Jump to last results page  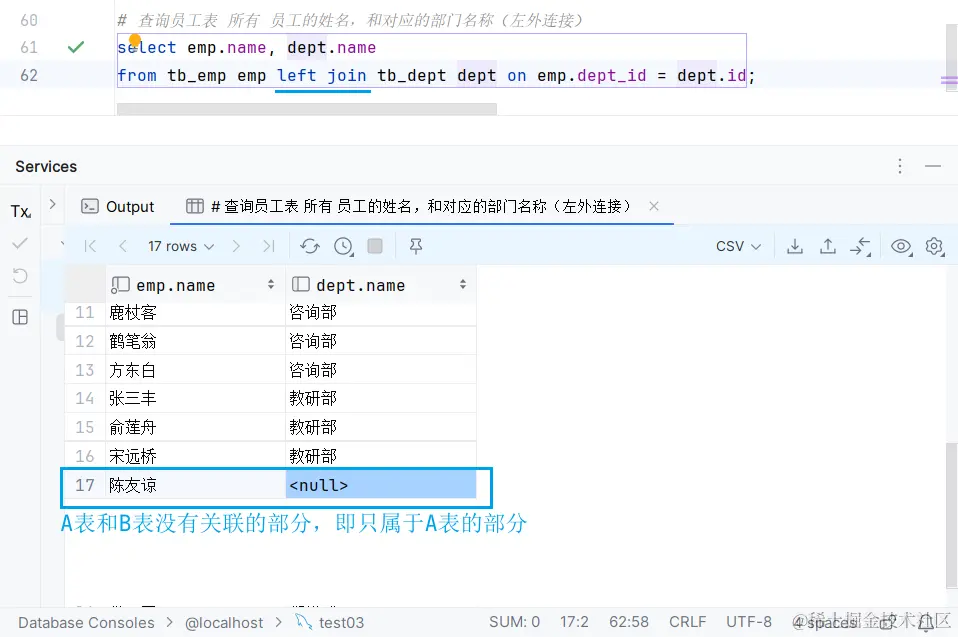point(268,246)
